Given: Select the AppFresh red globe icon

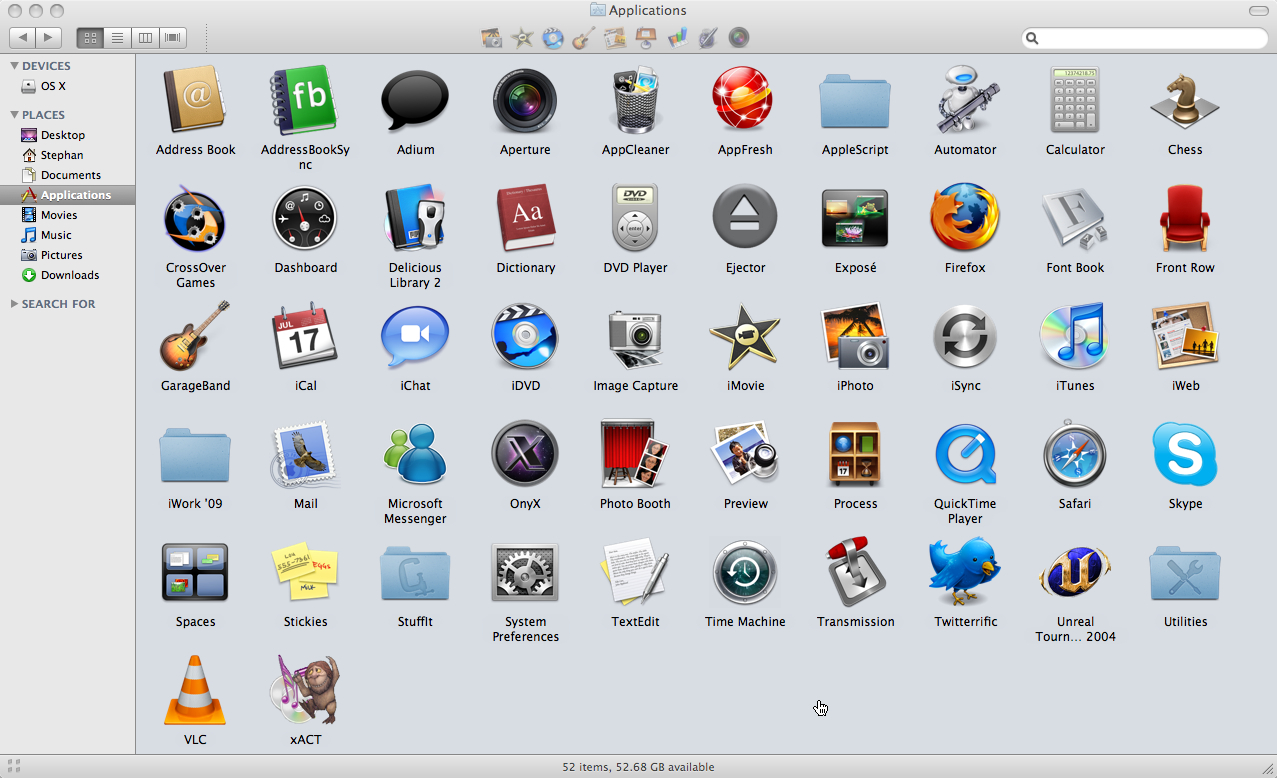Looking at the screenshot, I should click(x=745, y=100).
